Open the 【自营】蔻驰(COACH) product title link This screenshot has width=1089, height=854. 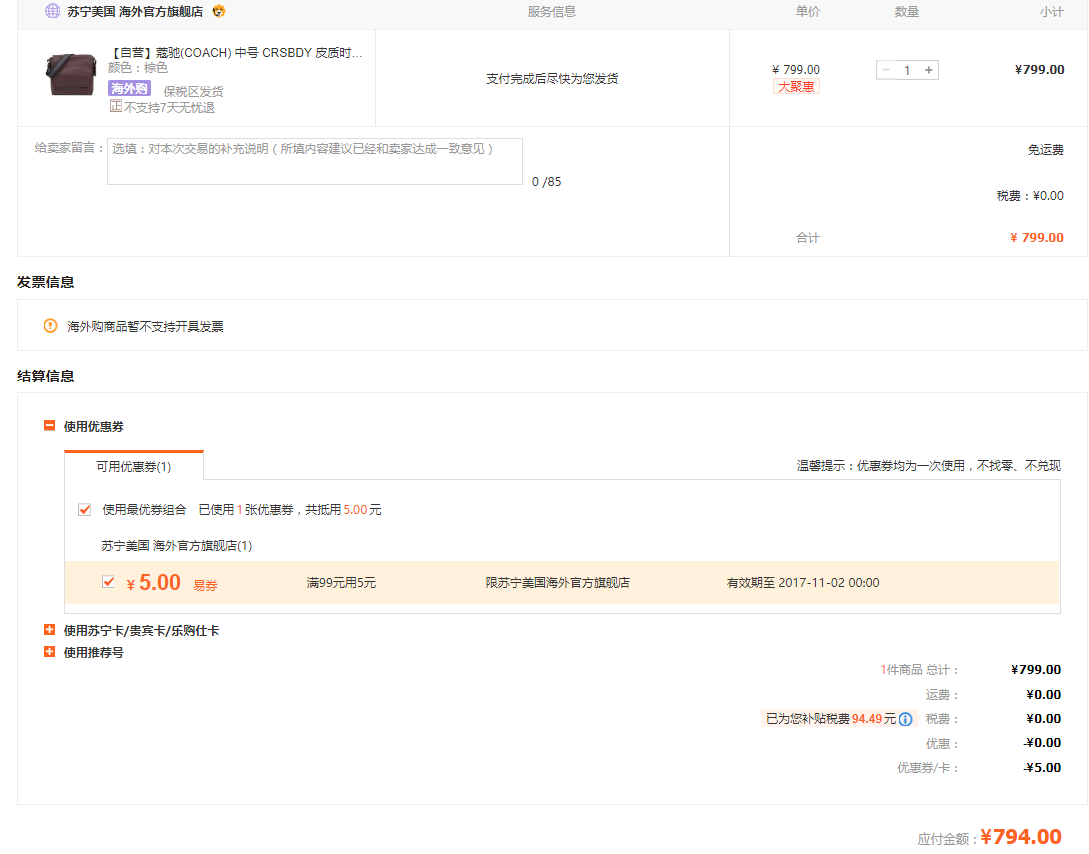coord(237,53)
